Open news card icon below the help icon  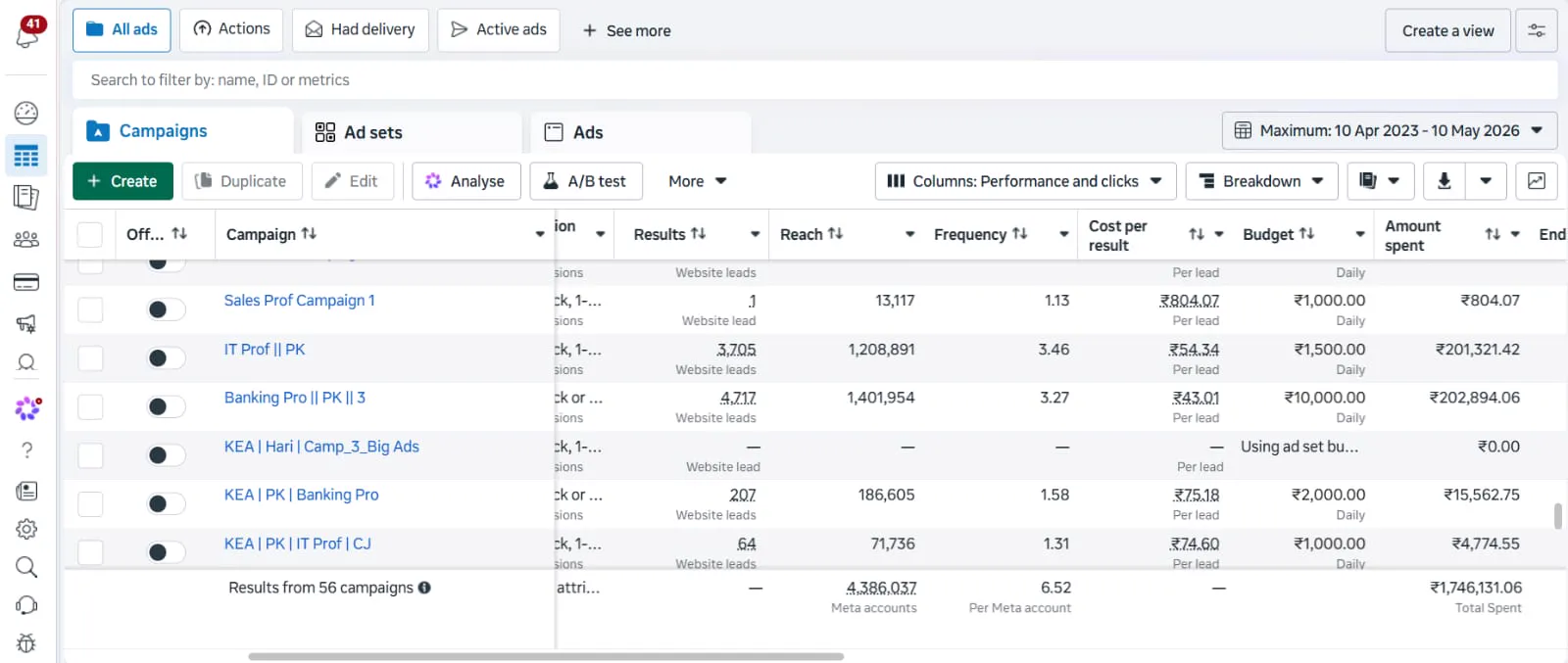coord(26,491)
